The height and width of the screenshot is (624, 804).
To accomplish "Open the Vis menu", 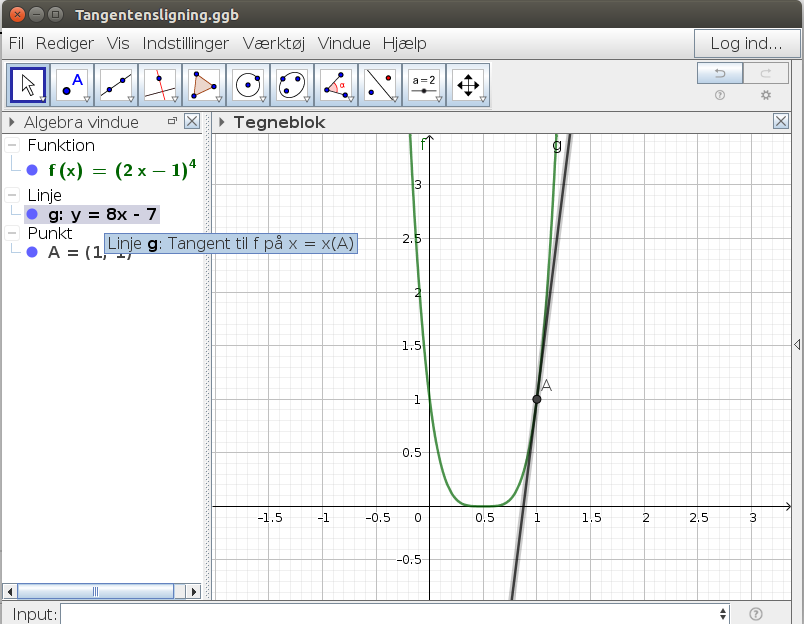I will [118, 44].
